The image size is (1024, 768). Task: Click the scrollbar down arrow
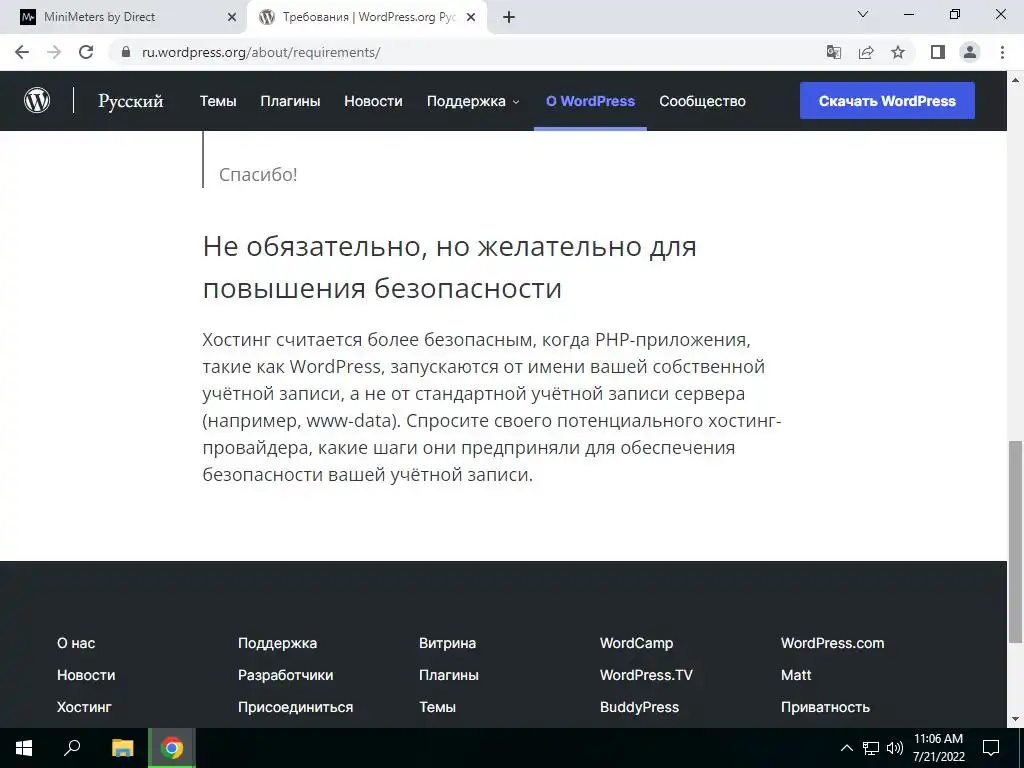tap(1015, 720)
